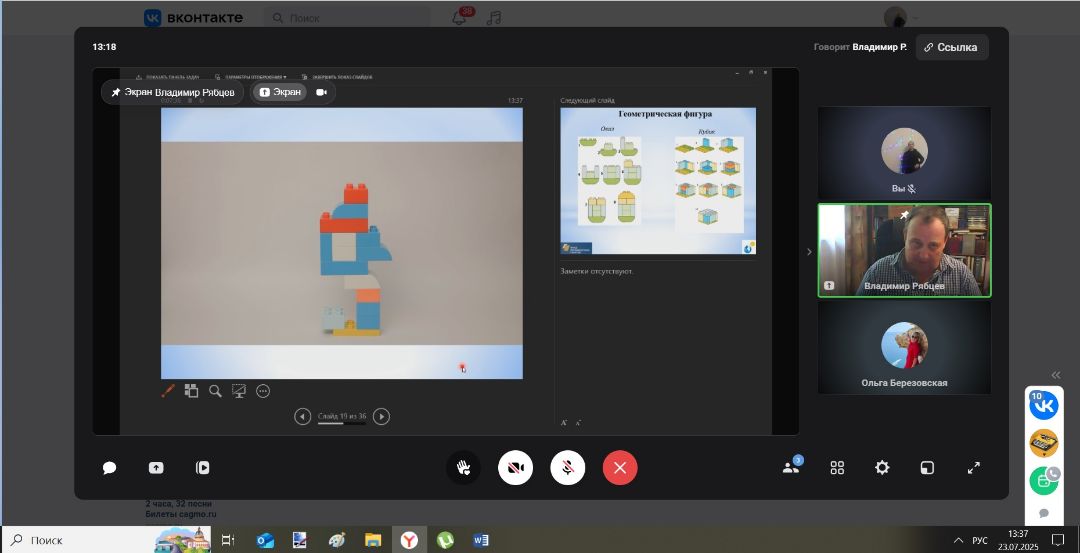This screenshot has width=1080, height=553.
Task: Switch to grid layout view
Action: pos(838,468)
